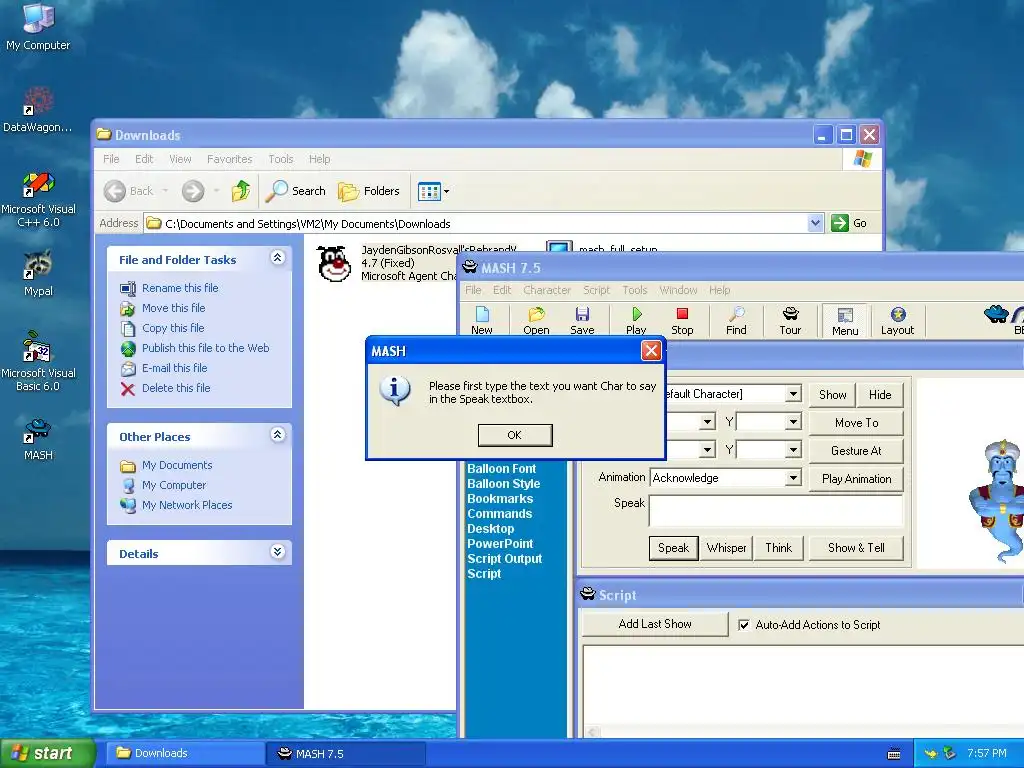This screenshot has width=1024, height=768.
Task: Click the Show character button
Action: (x=833, y=394)
